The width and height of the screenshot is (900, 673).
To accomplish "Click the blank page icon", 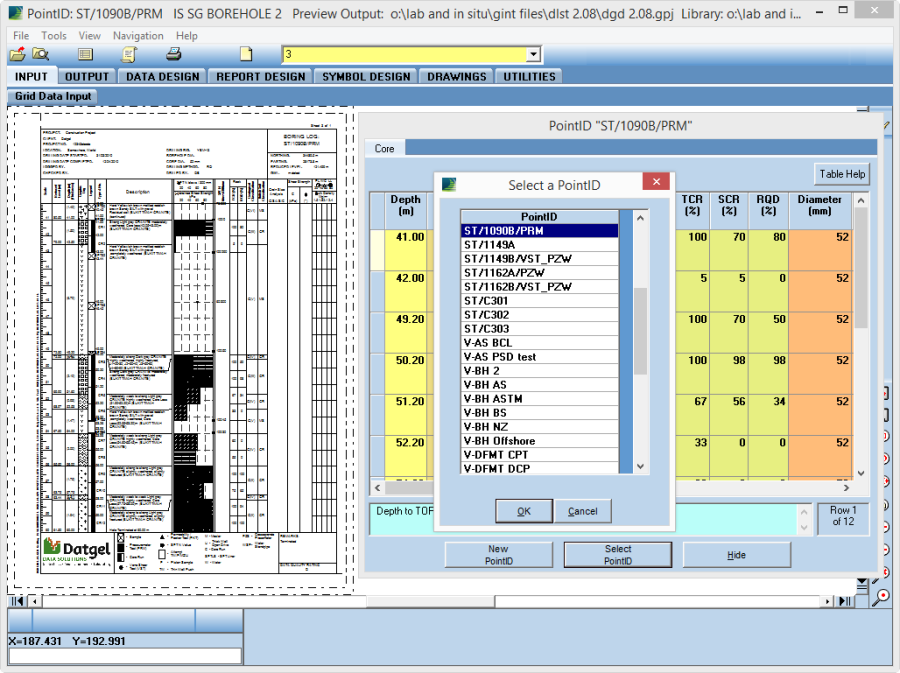I will click(x=246, y=54).
